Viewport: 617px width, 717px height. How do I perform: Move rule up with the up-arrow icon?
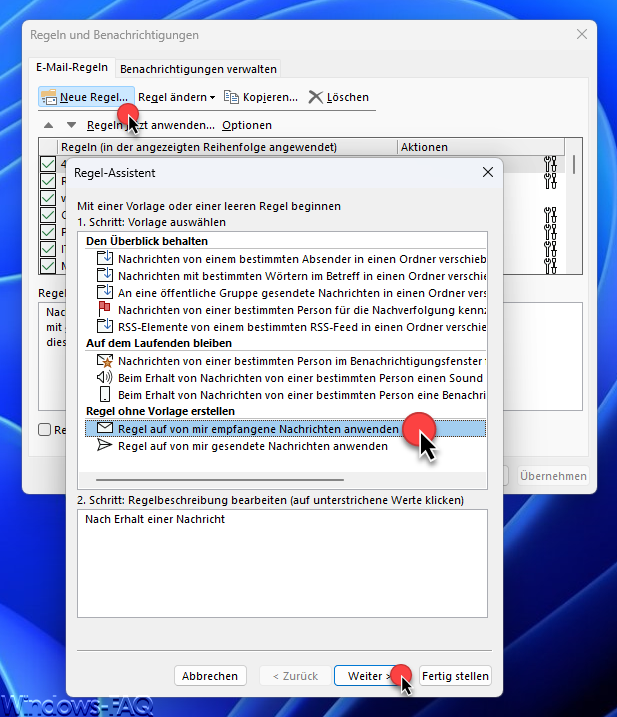pos(48,125)
